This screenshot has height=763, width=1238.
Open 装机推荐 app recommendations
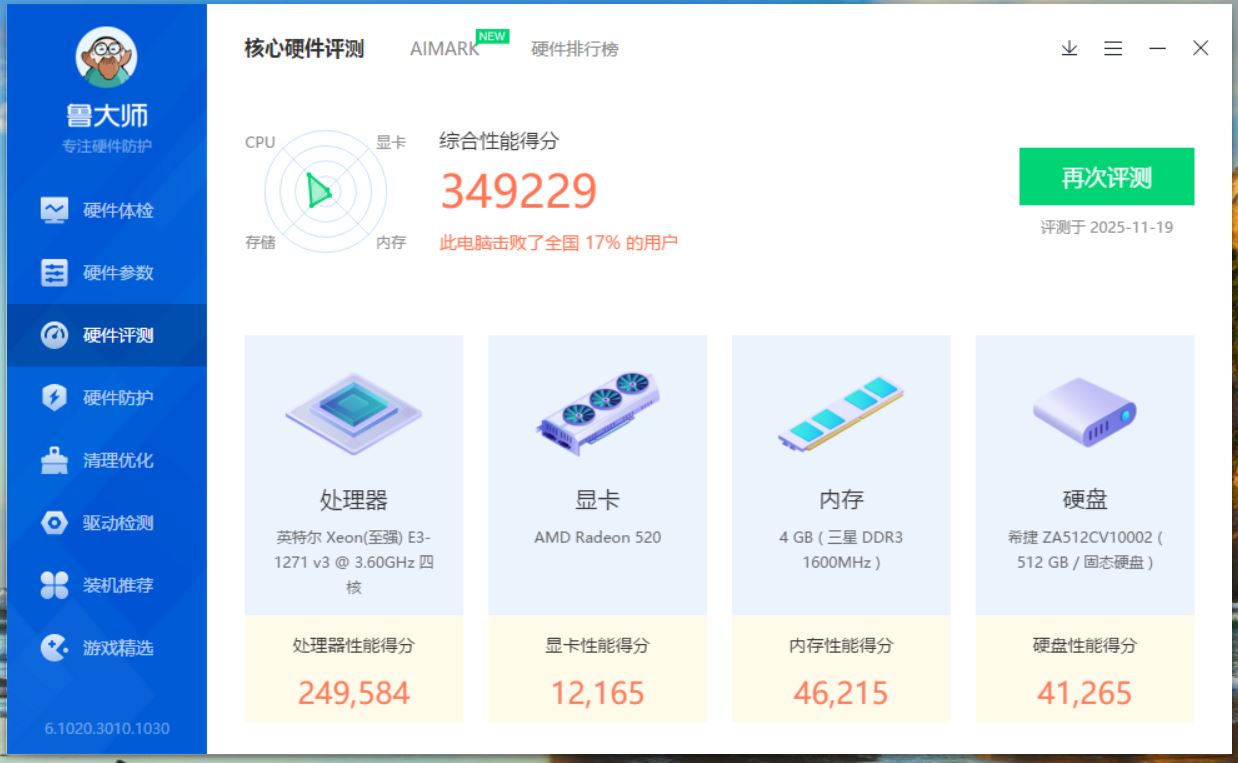point(107,586)
